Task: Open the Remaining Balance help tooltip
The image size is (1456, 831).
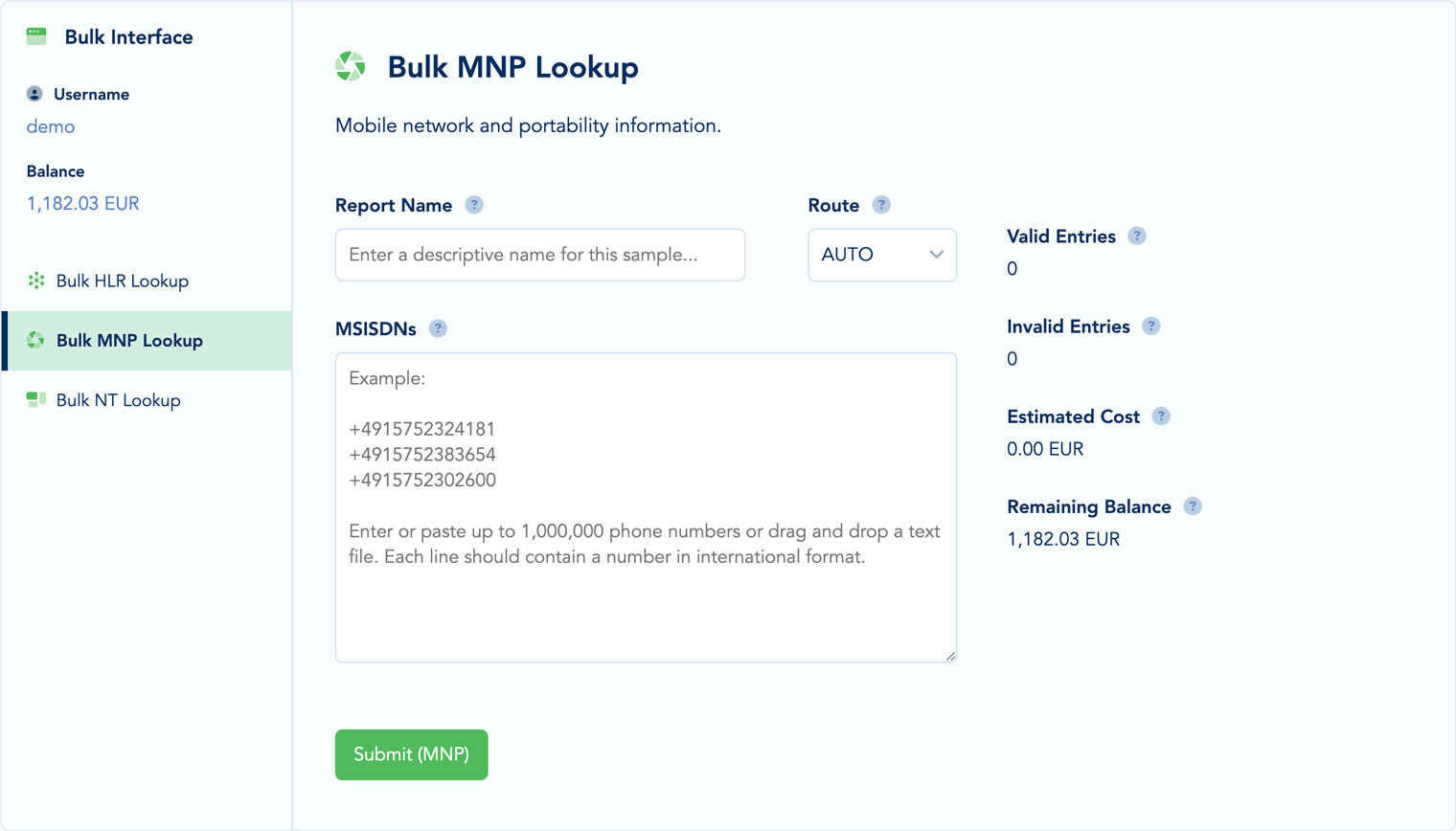Action: tap(1193, 505)
